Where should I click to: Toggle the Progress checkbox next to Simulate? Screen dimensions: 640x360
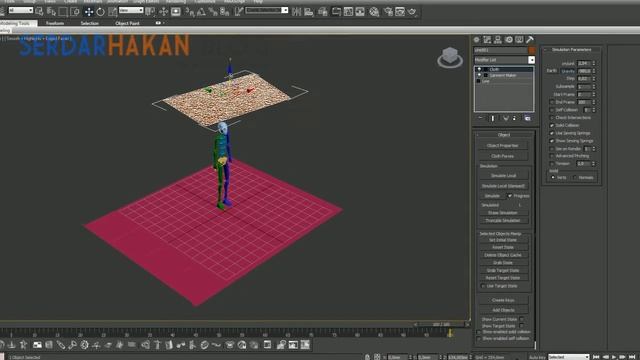(x=509, y=196)
